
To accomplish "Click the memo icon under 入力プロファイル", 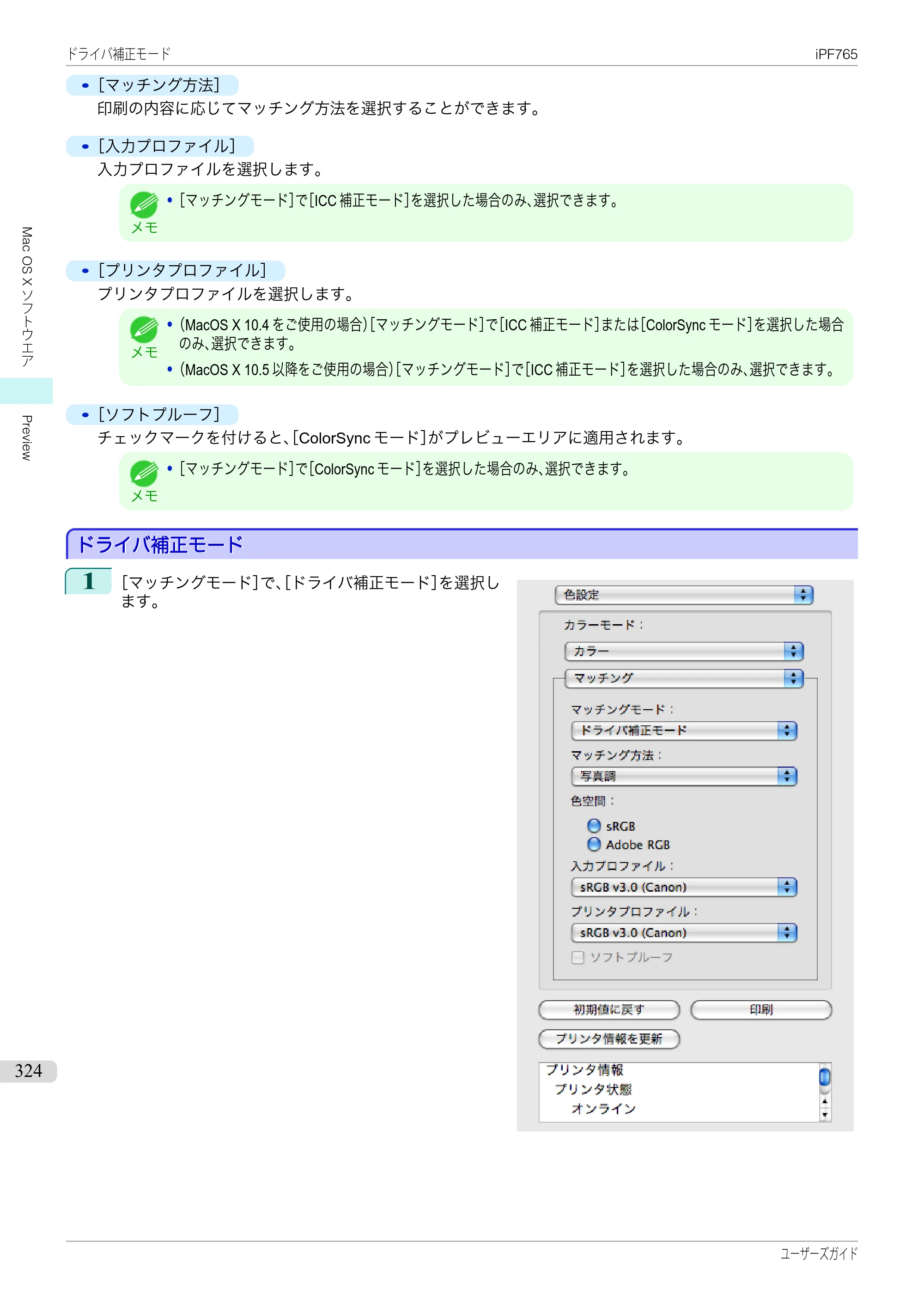I will point(144,205).
